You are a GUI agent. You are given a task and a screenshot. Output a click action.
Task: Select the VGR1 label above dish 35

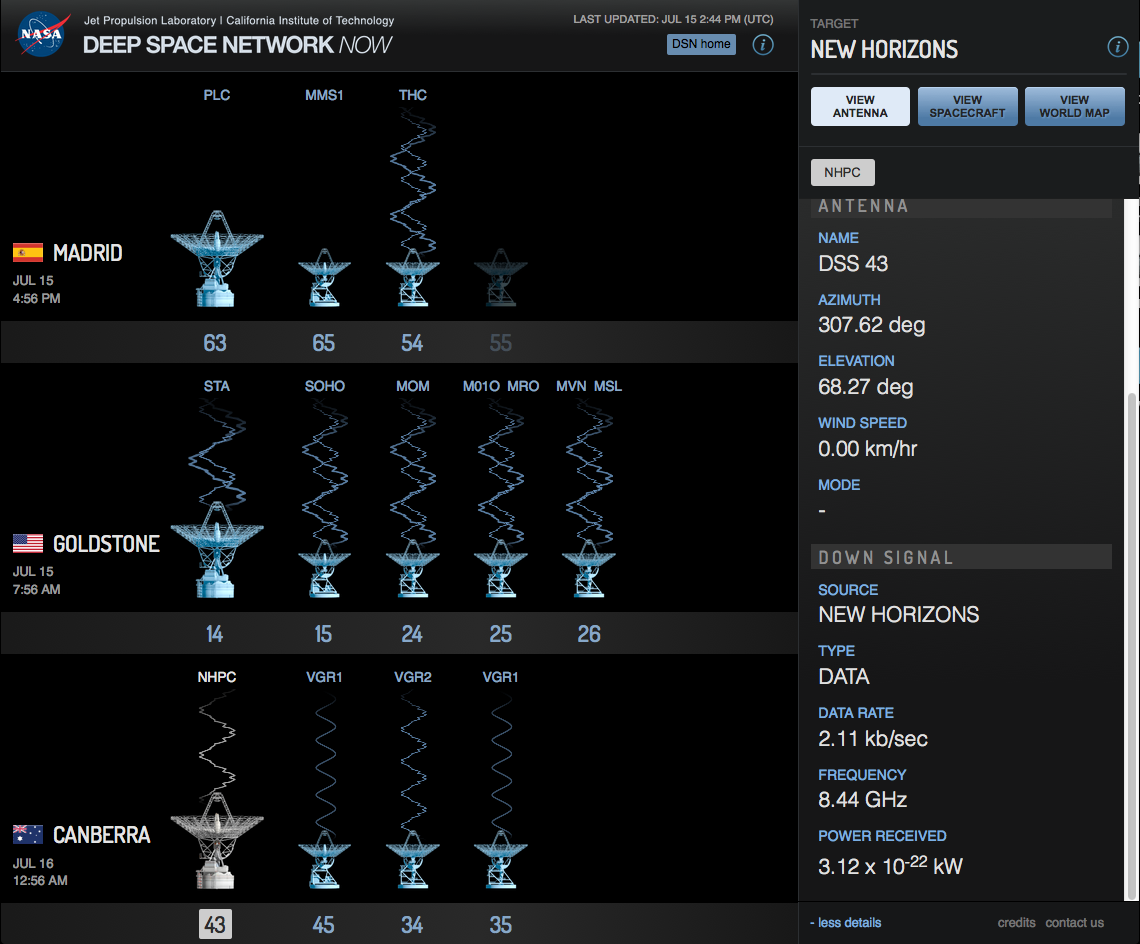pos(501,677)
